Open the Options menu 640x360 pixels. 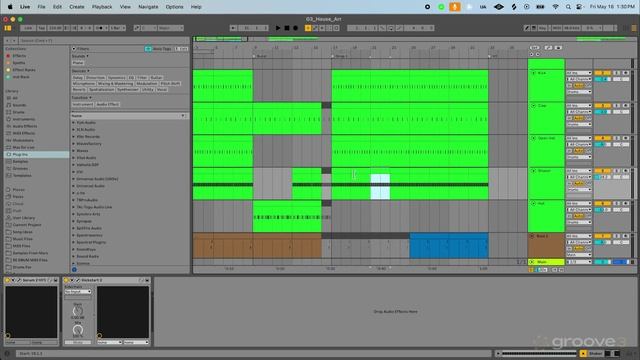[x=174, y=7]
